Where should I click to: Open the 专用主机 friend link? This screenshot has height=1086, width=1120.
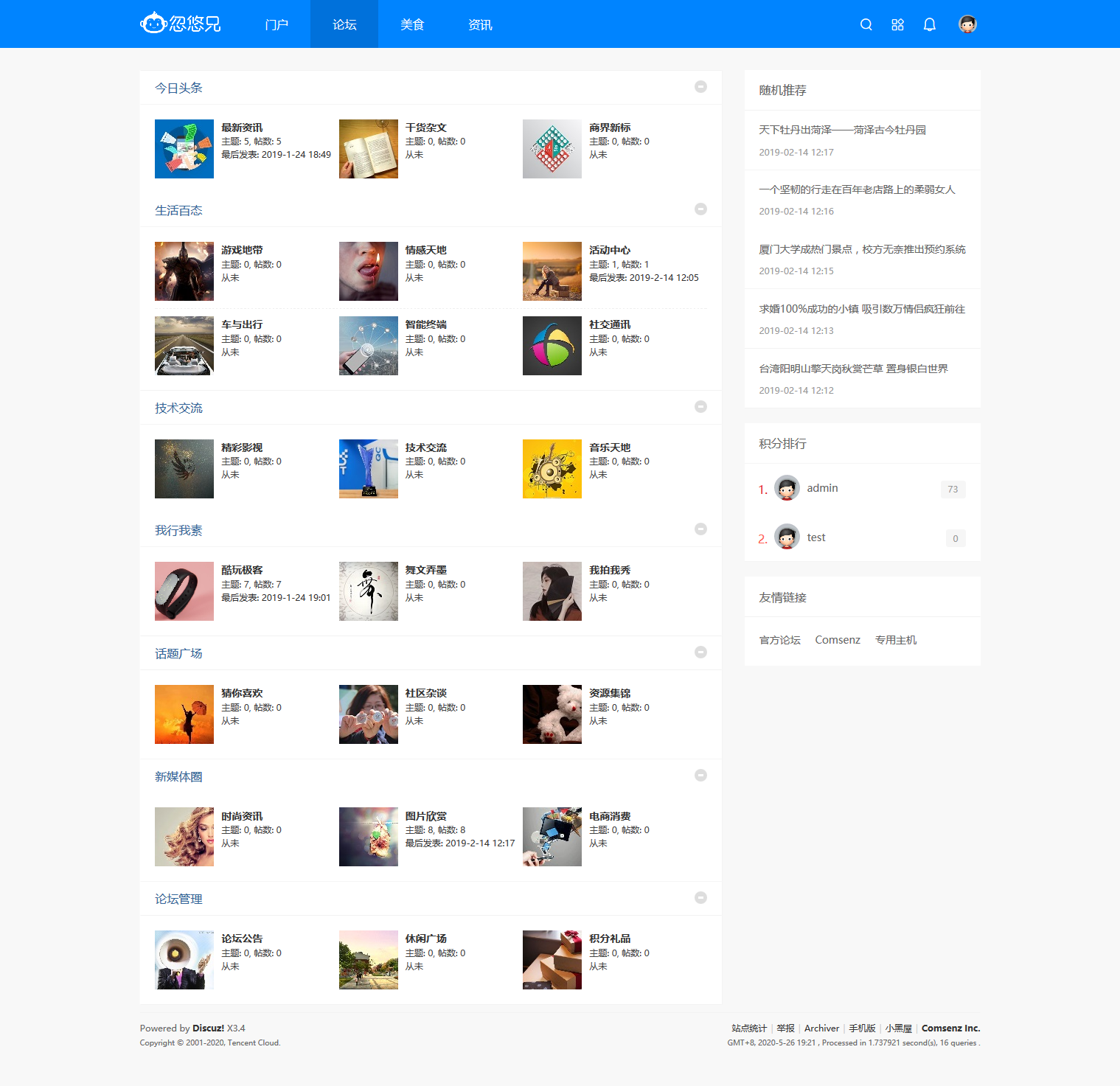coord(896,640)
